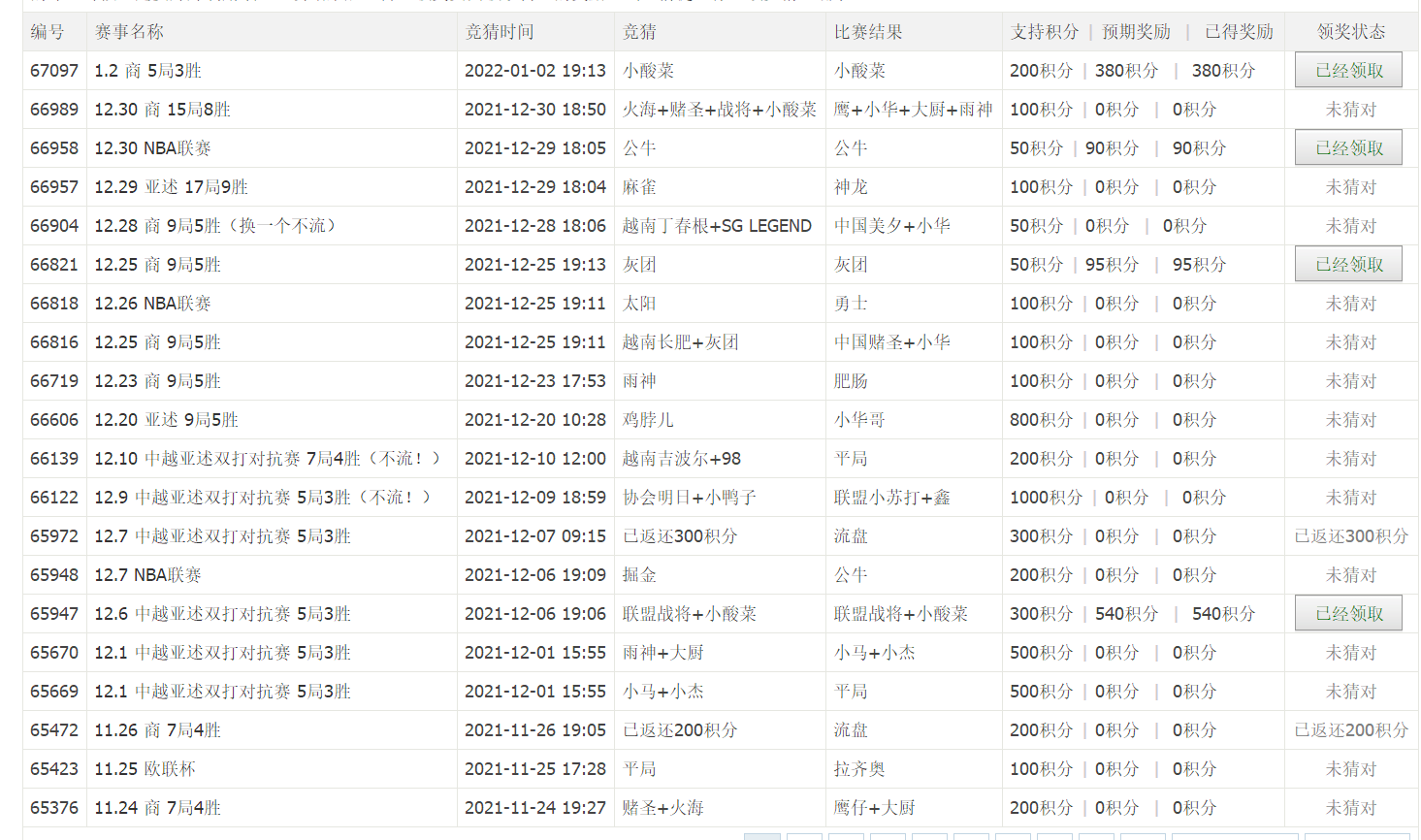Click the 编号 column header
The height and width of the screenshot is (840, 1421).
click(48, 32)
